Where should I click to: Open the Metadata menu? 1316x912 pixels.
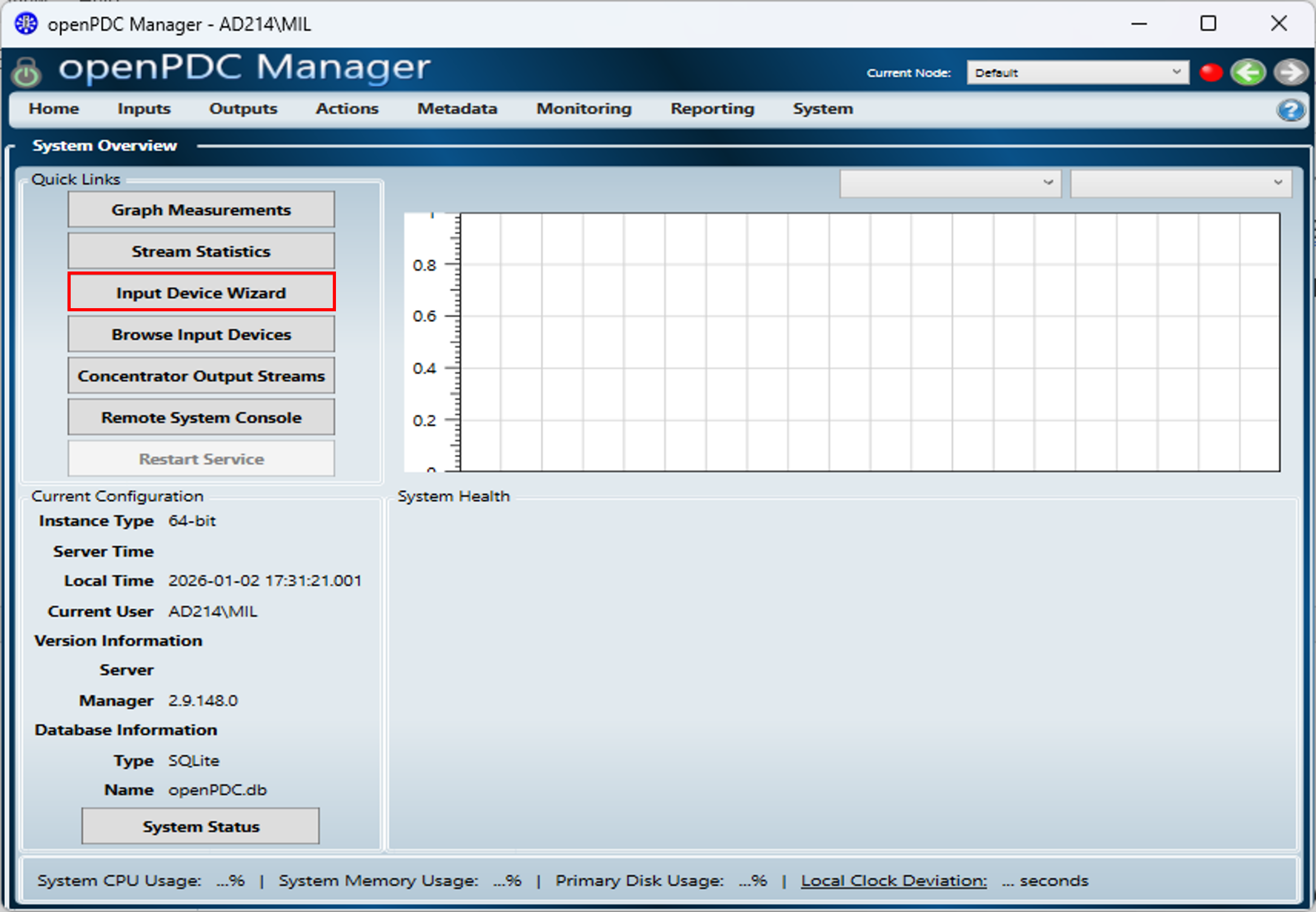pos(457,109)
